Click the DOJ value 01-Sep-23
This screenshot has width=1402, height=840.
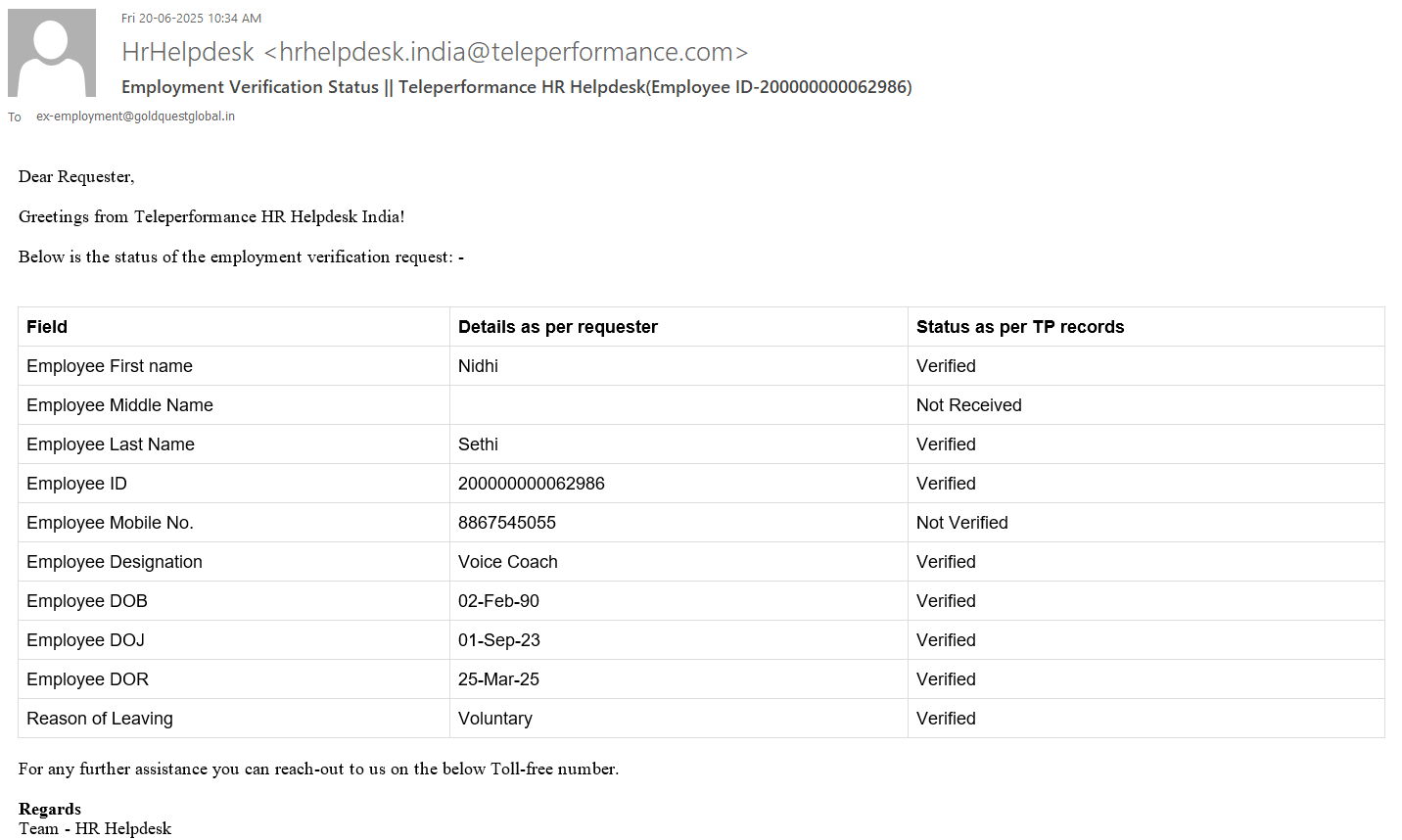[x=498, y=640]
